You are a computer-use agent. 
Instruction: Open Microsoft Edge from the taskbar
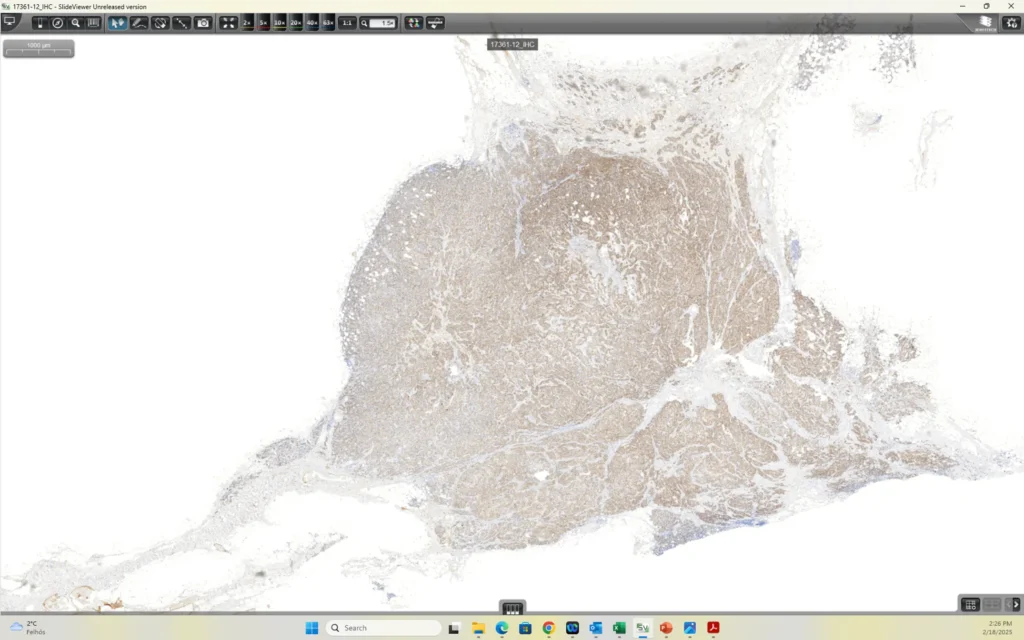tap(502, 628)
